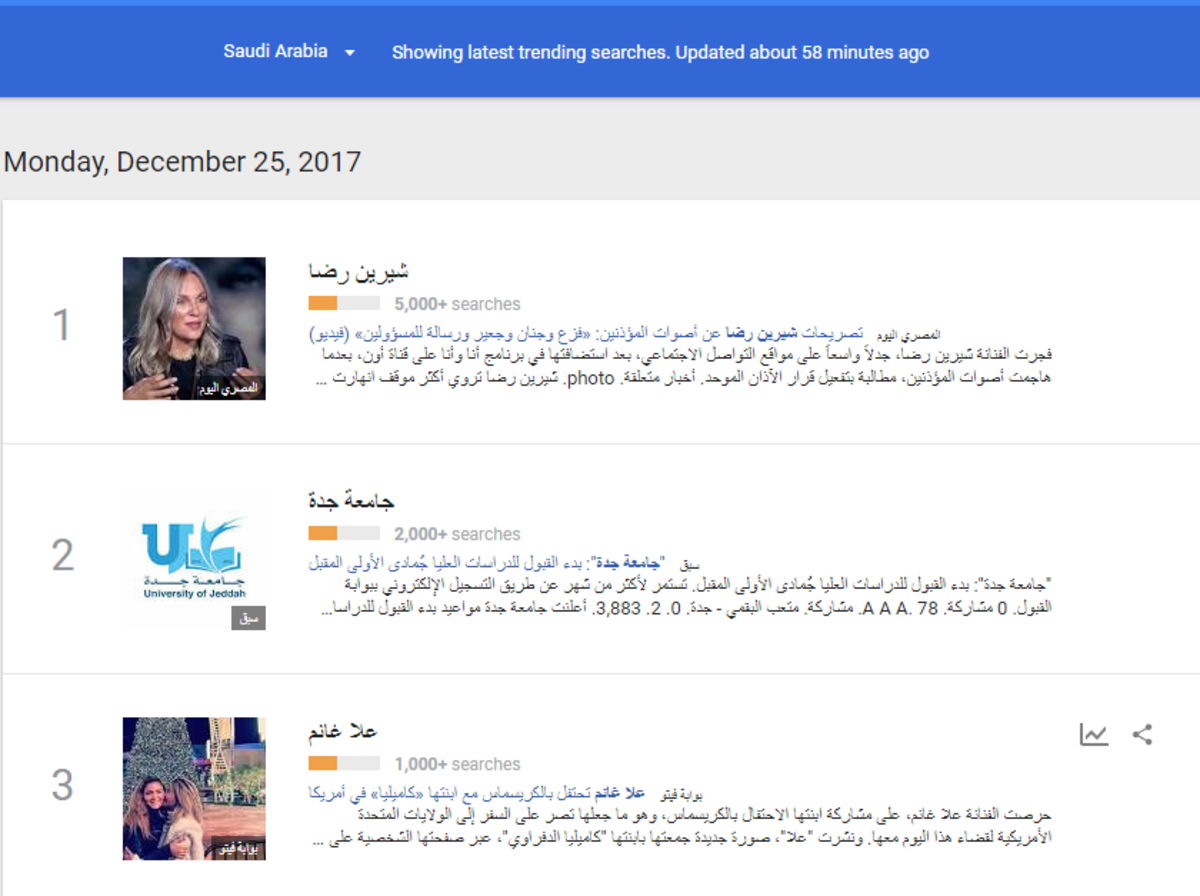The width and height of the screenshot is (1200, 896).
Task: Click the سبق source badge on the Jeddah thumbnail
Action: (x=248, y=619)
